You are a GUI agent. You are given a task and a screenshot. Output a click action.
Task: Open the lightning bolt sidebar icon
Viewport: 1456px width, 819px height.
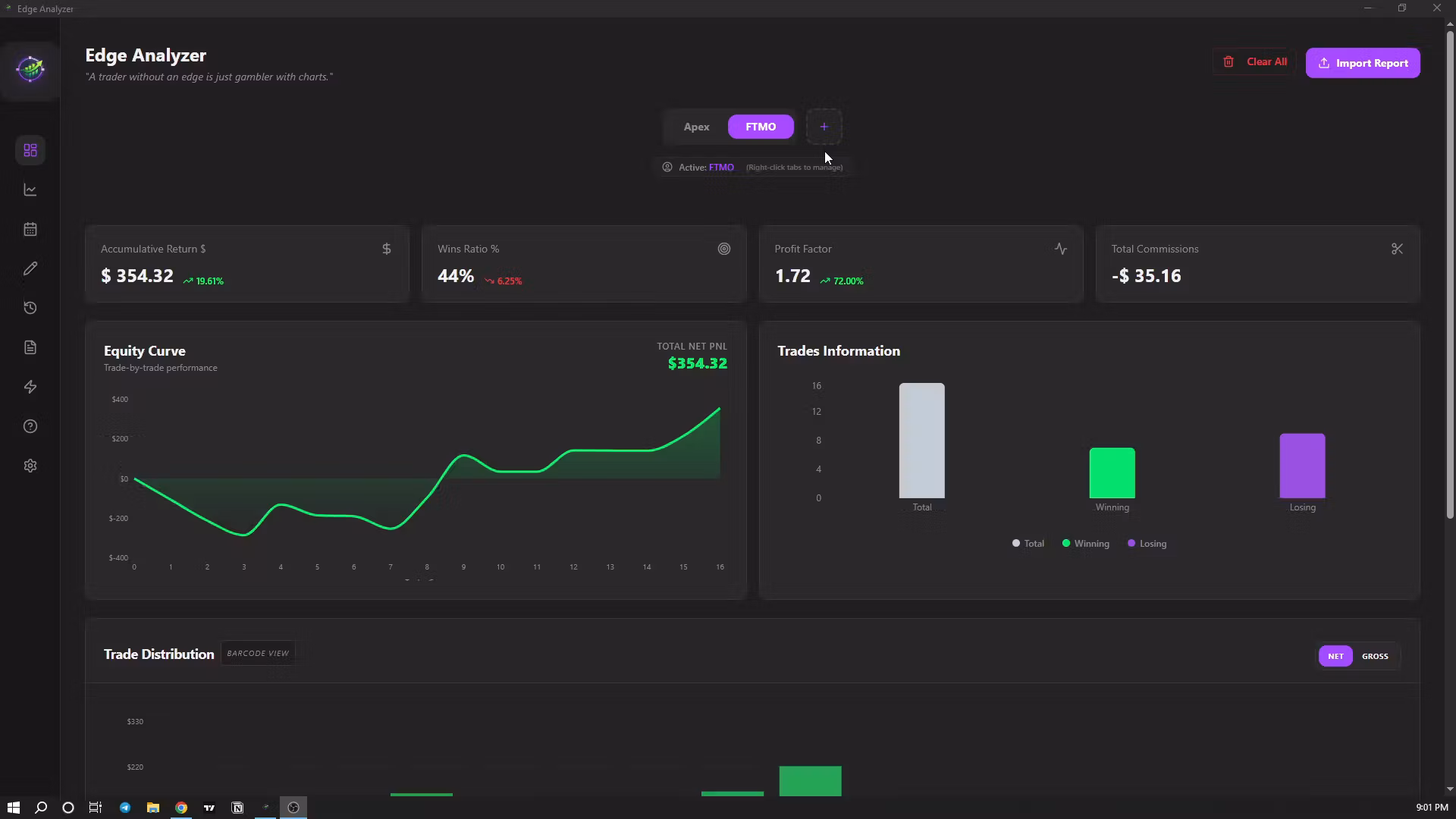click(30, 387)
